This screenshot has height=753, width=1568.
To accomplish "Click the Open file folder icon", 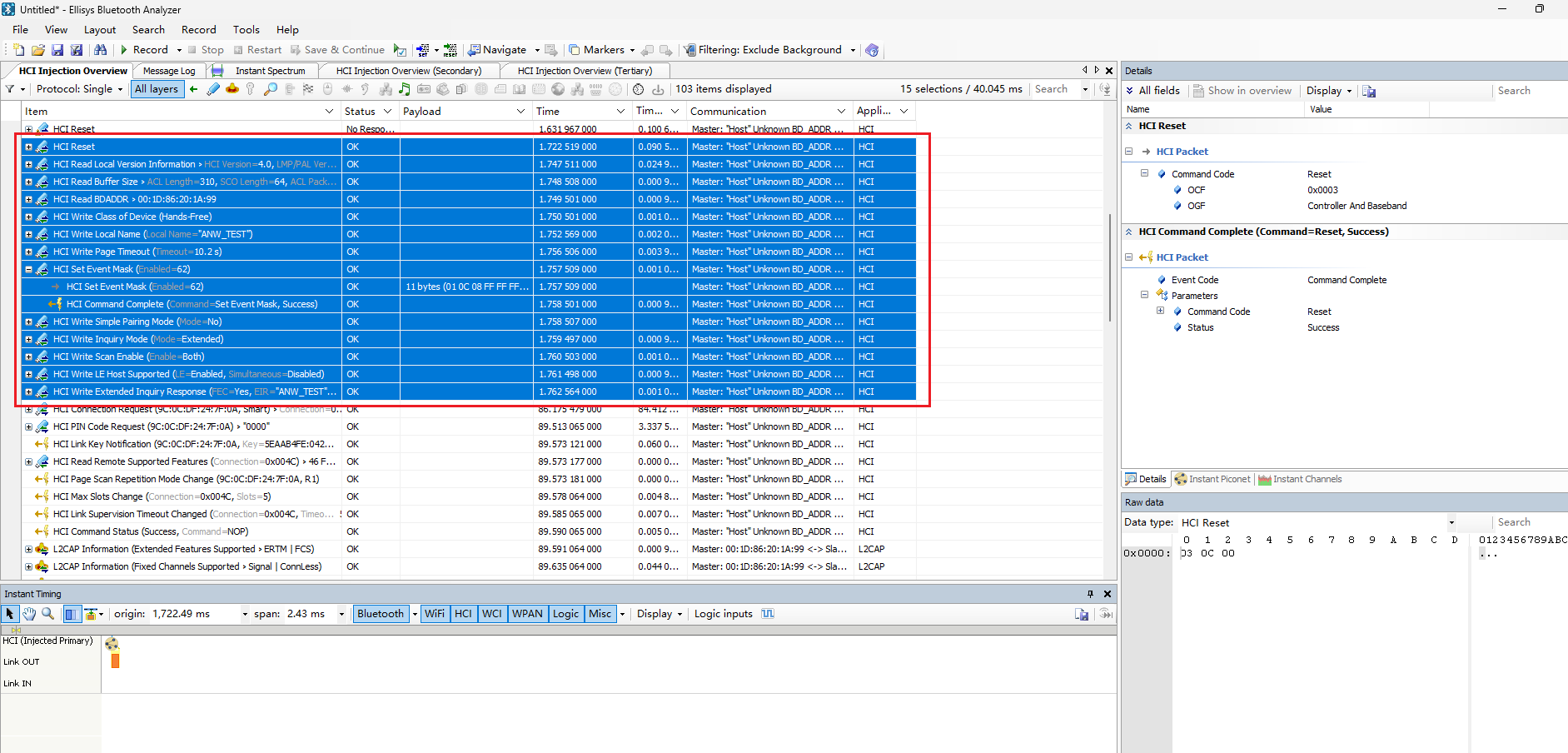I will click(x=38, y=50).
